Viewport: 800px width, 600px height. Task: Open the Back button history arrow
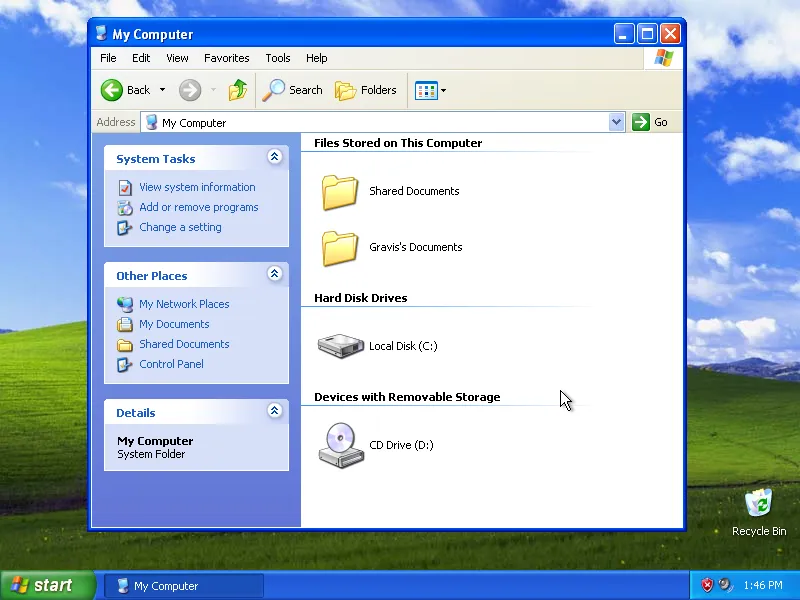(160, 90)
